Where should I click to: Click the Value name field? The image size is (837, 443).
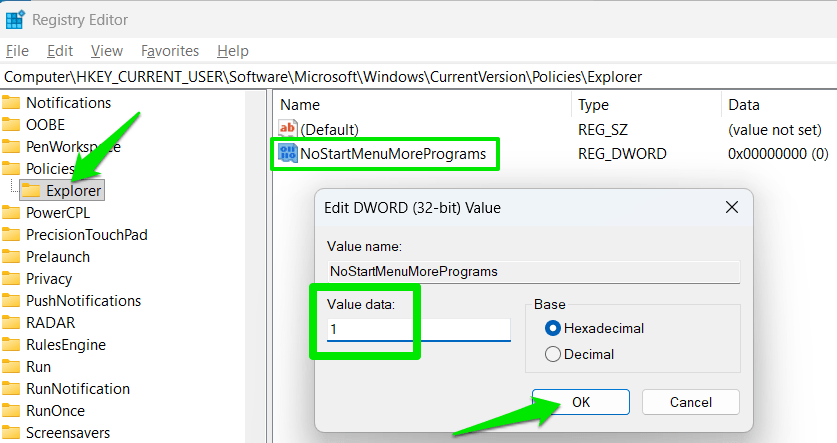pyautogui.click(x=534, y=271)
